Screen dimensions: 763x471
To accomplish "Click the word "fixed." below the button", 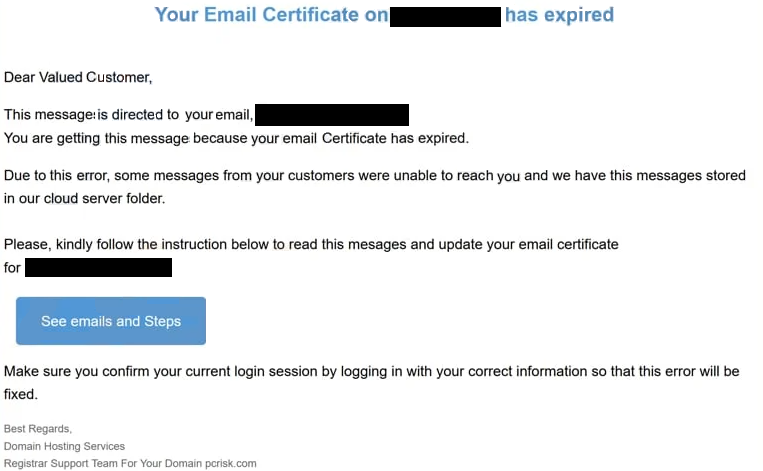I will (x=20, y=394).
